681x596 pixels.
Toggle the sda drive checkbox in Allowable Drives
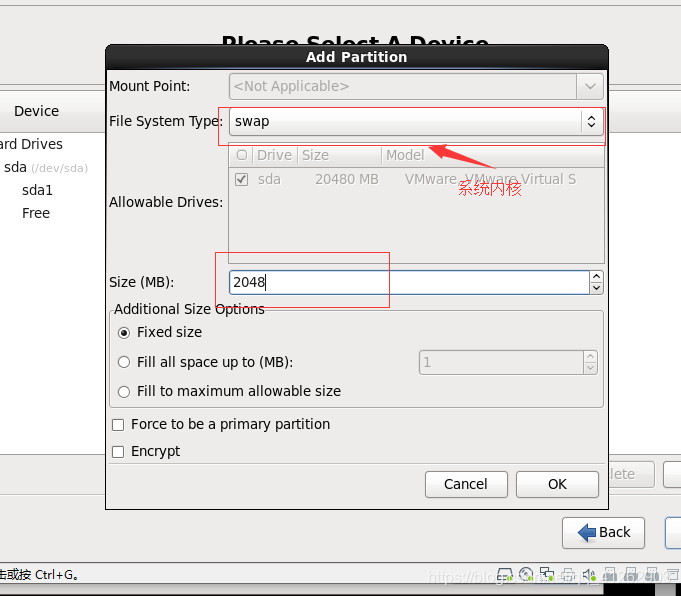pos(241,179)
